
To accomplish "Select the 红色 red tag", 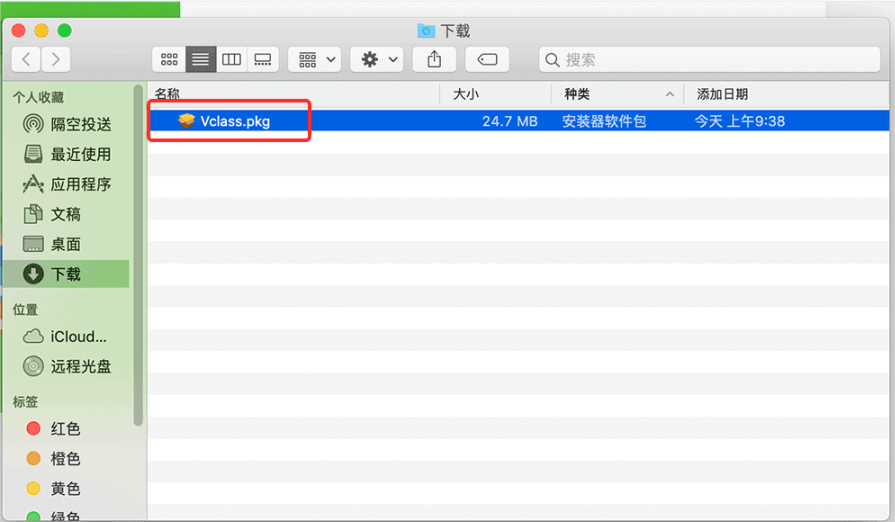I will click(x=65, y=429).
